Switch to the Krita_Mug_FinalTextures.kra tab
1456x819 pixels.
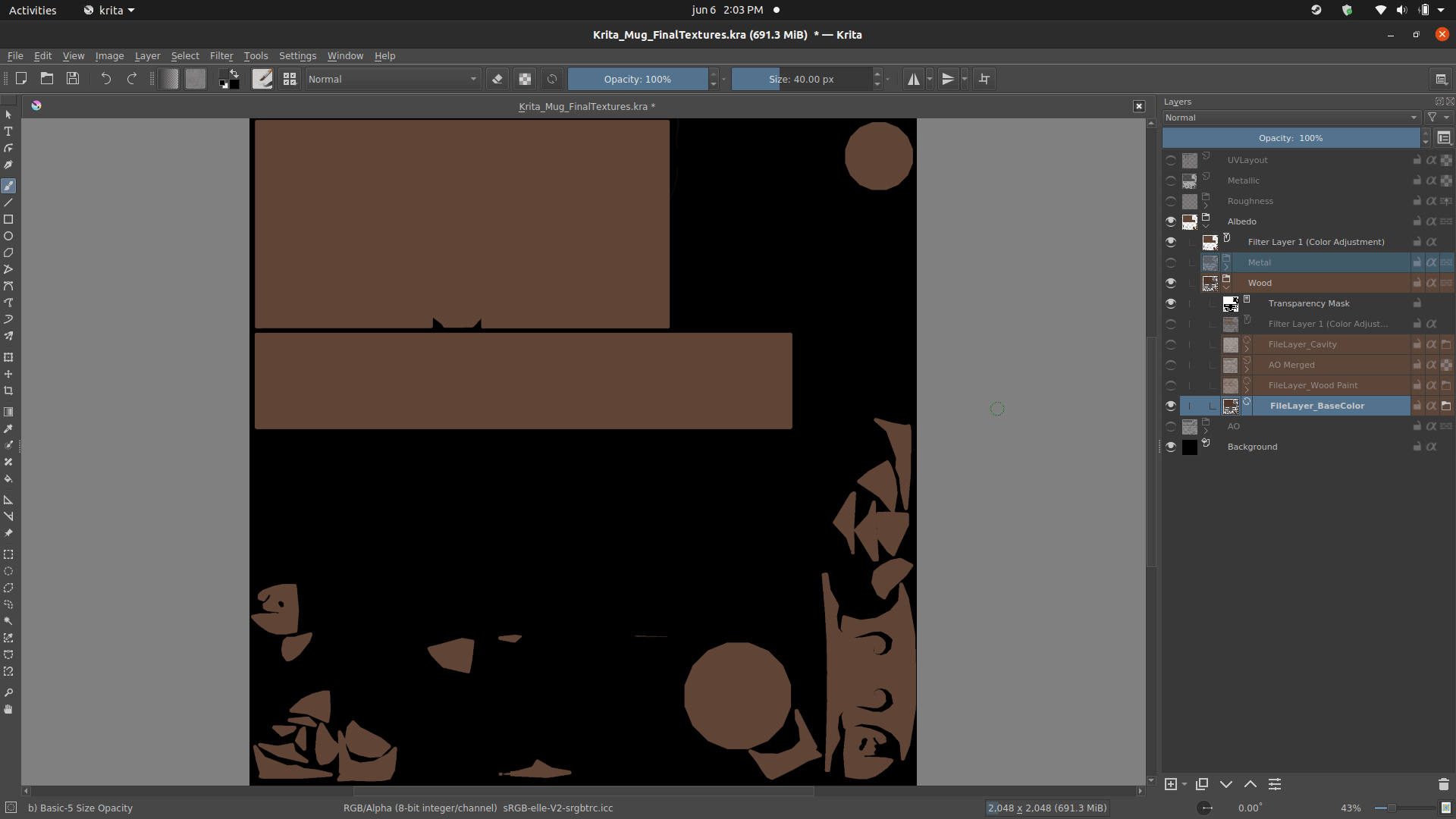pyautogui.click(x=585, y=106)
